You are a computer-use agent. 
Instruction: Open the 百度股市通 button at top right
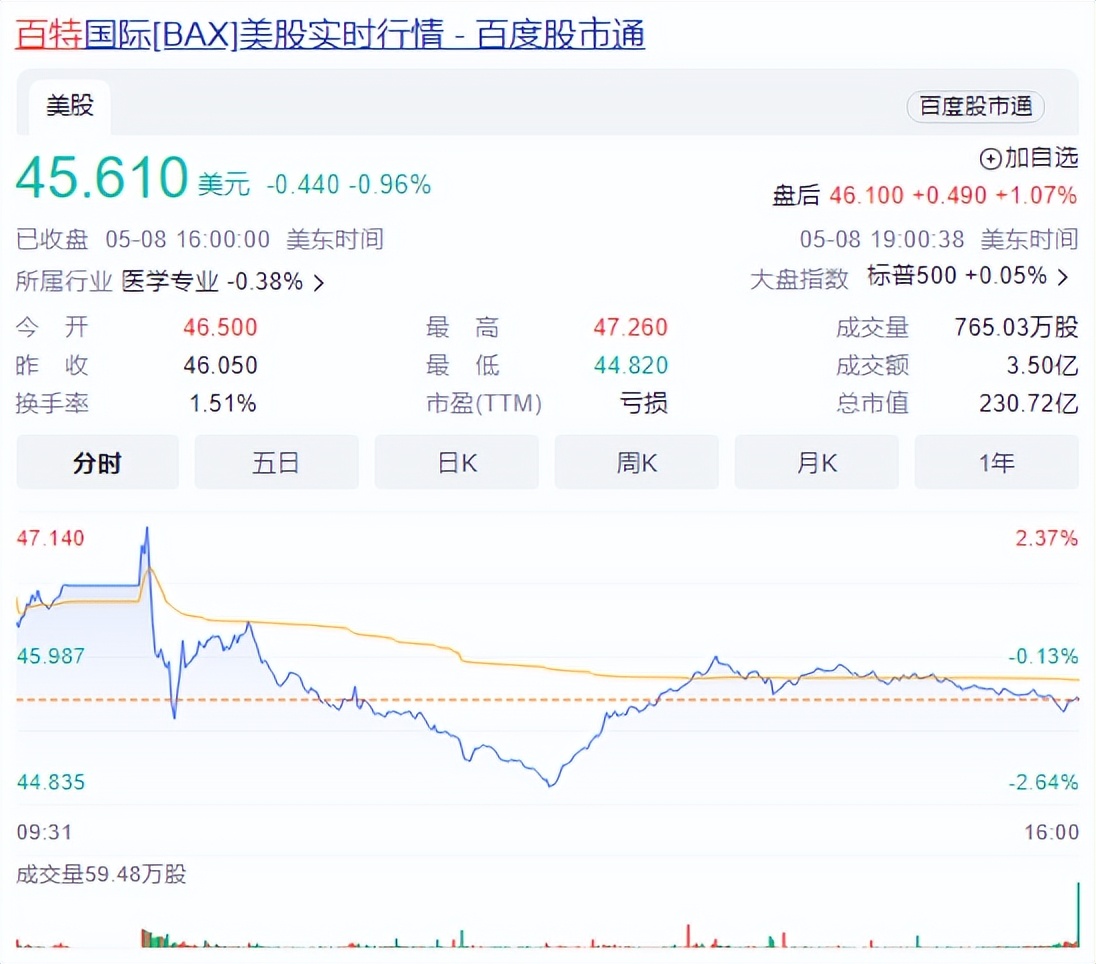974,107
